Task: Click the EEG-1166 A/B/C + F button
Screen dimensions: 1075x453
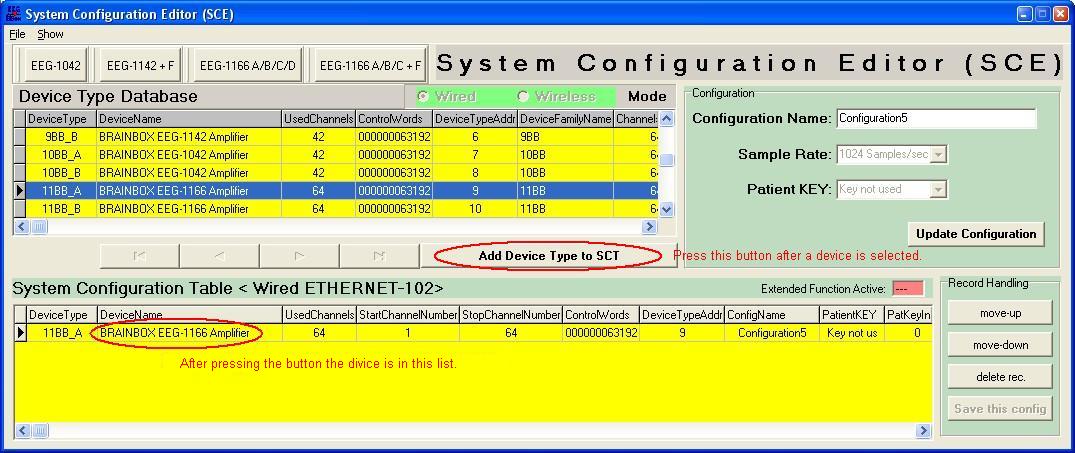Action: [x=370, y=66]
